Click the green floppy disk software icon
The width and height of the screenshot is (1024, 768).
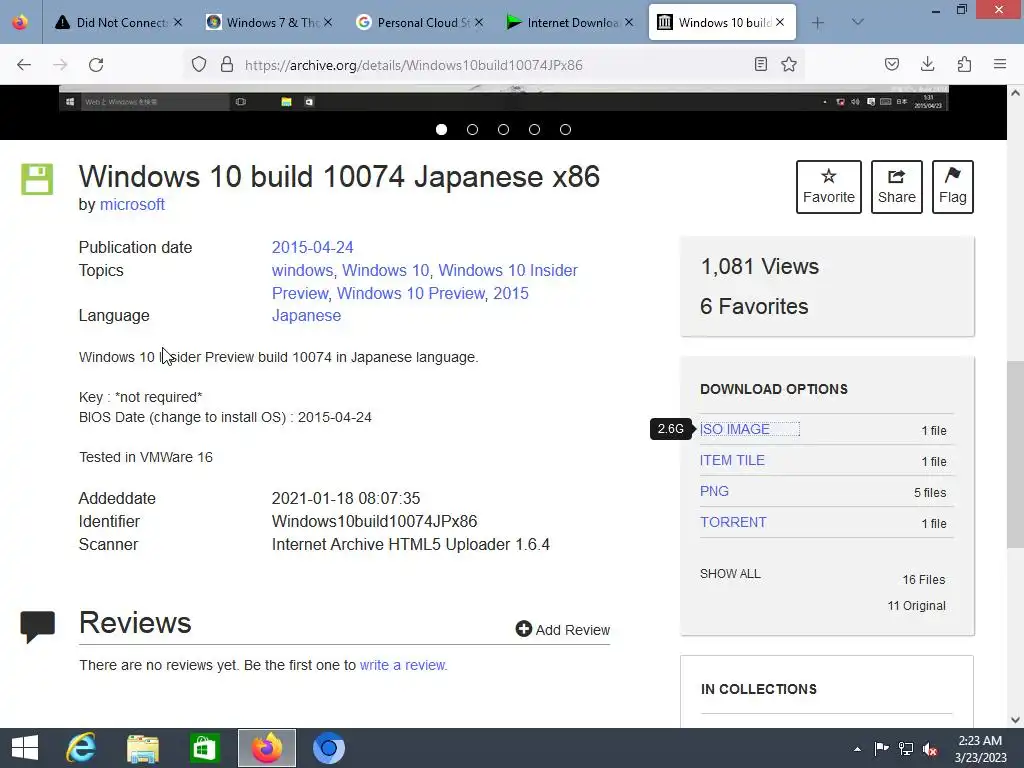(37, 178)
